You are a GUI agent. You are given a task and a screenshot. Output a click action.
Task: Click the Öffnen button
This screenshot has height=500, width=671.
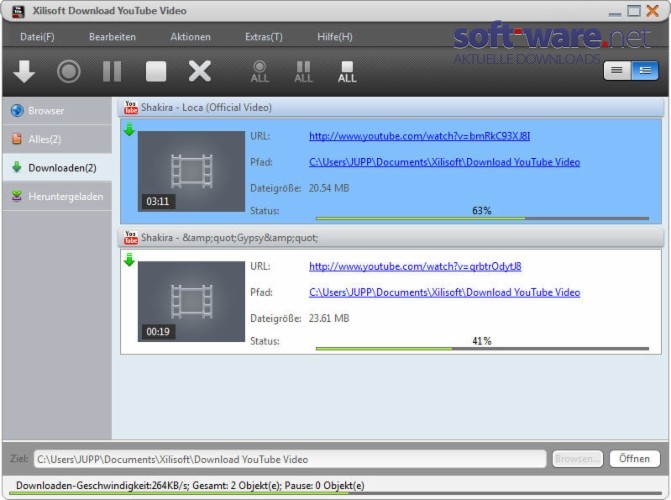634,459
